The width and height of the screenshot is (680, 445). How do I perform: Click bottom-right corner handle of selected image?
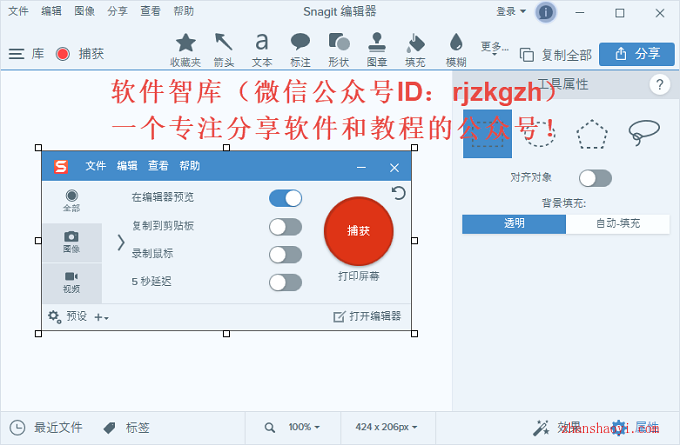click(415, 334)
